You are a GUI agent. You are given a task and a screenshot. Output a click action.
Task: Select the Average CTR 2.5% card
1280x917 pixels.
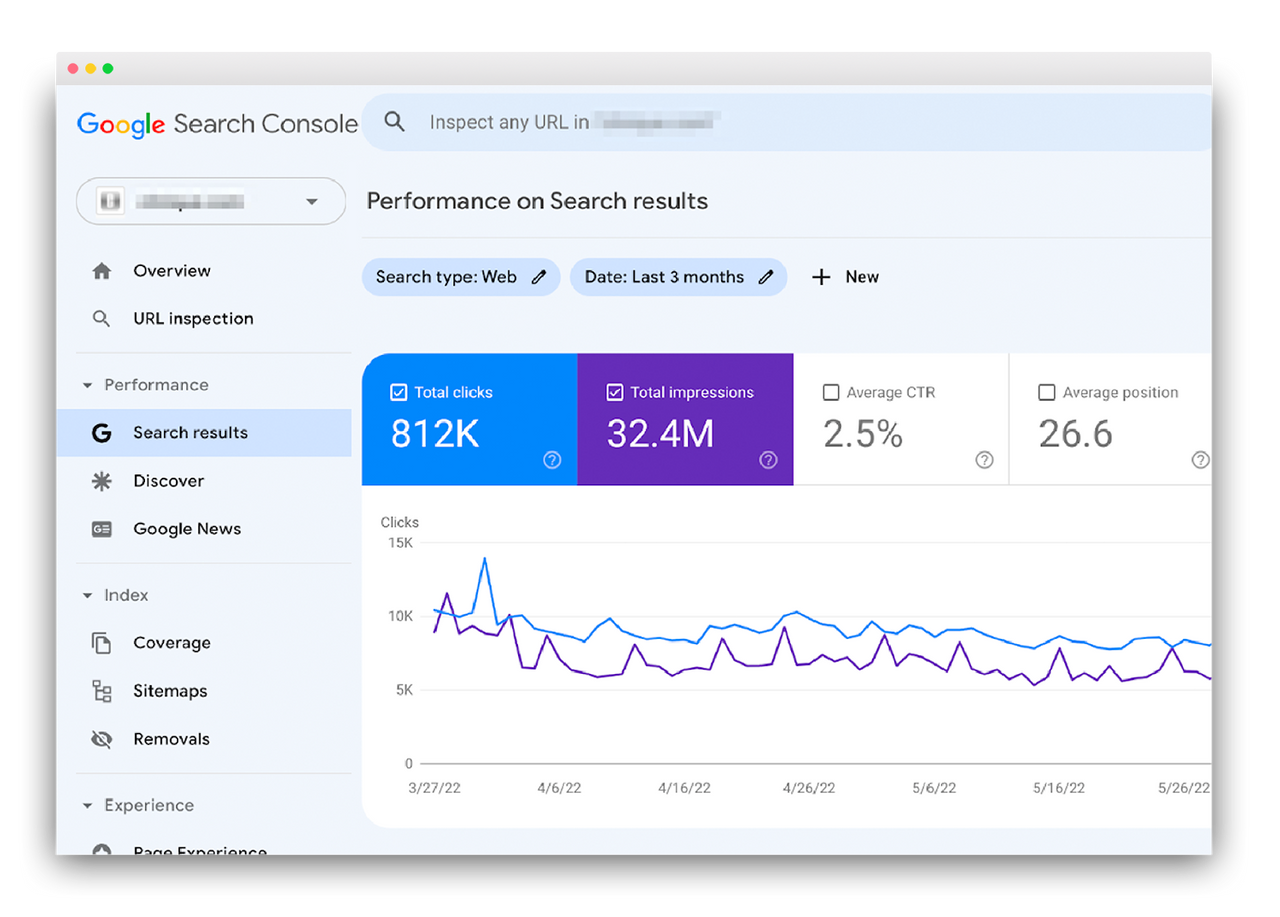tap(901, 419)
